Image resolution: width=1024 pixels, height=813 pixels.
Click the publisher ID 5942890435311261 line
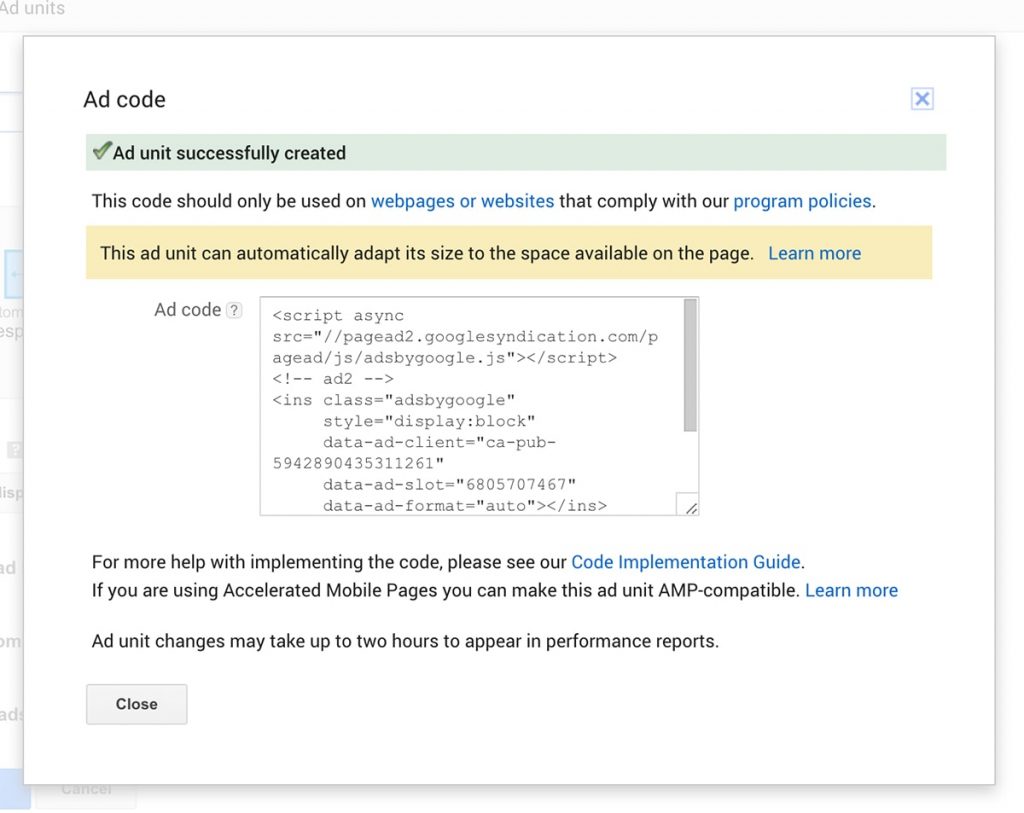(x=359, y=464)
